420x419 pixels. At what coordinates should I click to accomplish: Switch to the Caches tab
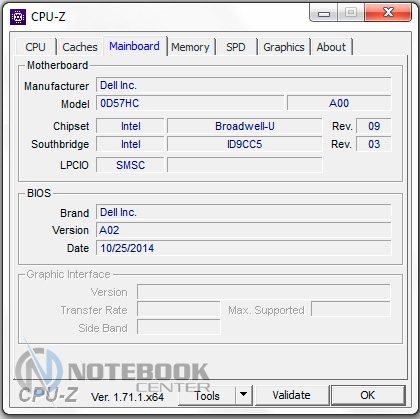tap(80, 47)
